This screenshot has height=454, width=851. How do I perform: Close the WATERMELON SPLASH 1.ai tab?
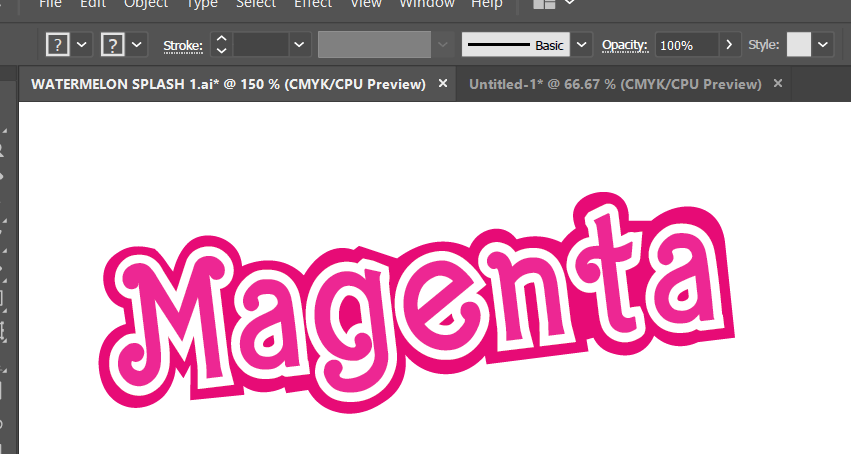[443, 84]
